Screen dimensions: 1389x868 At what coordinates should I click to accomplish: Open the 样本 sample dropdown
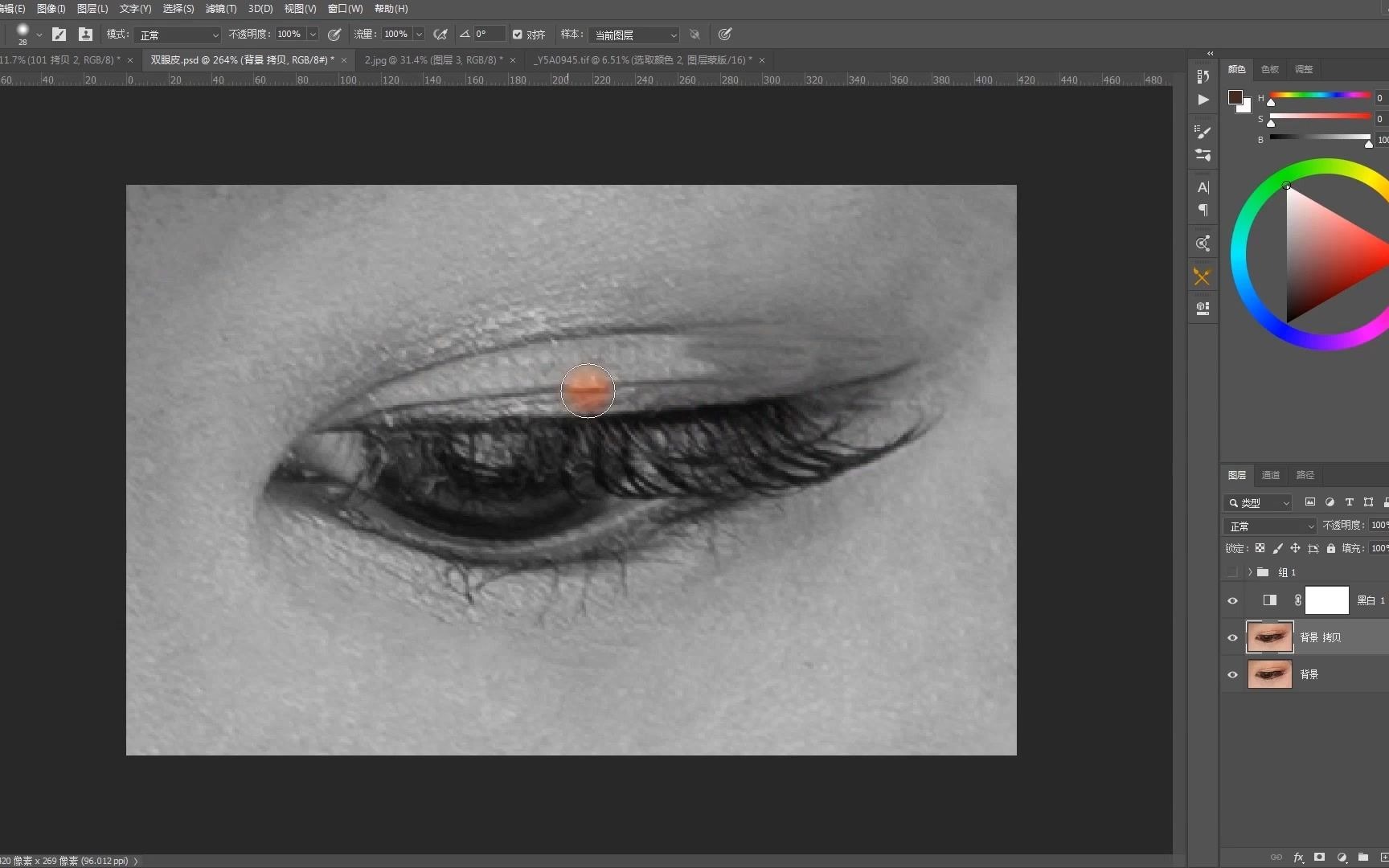(633, 35)
